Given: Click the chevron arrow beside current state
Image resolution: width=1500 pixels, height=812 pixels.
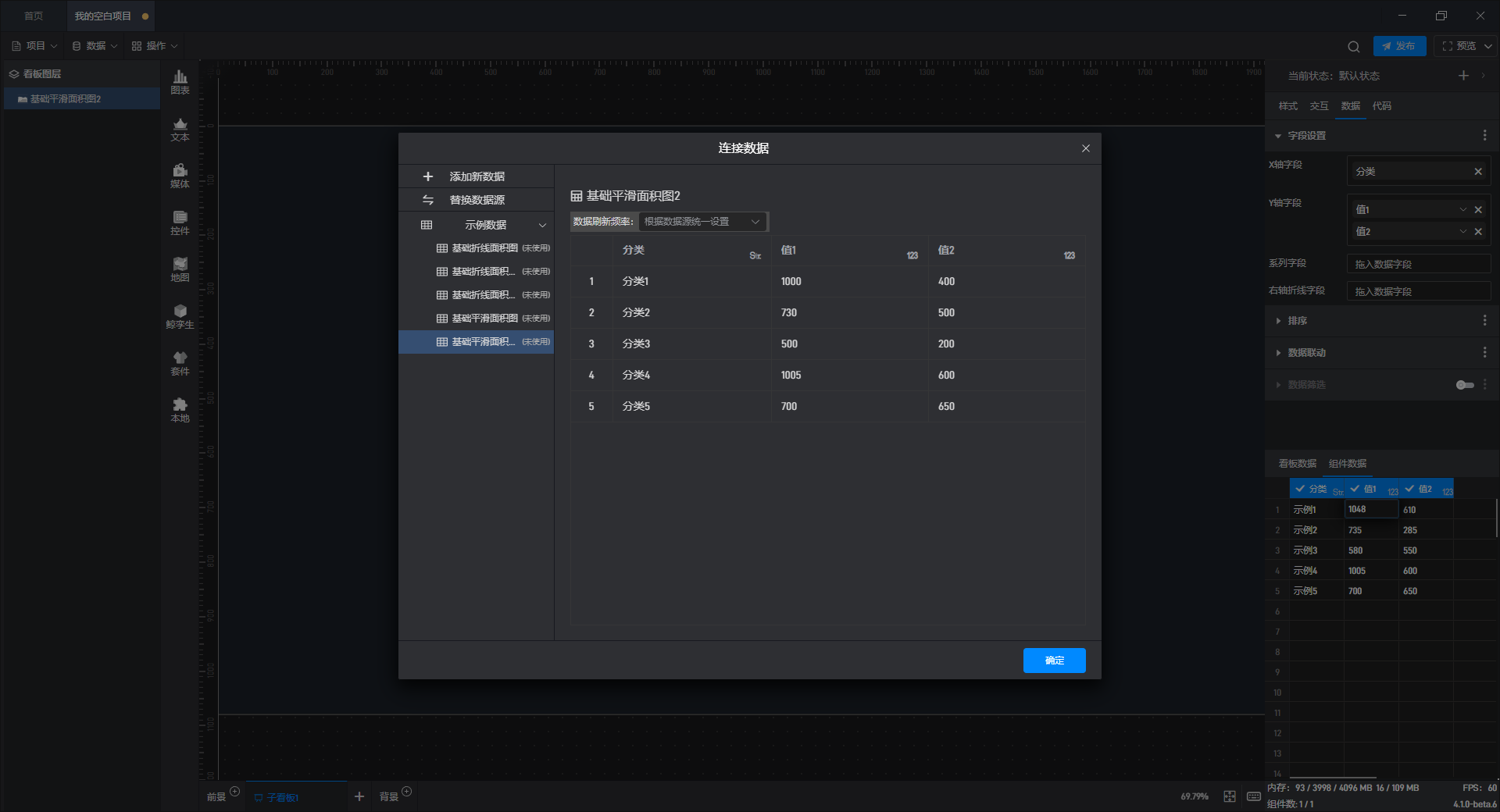Looking at the screenshot, I should coord(1483,75).
